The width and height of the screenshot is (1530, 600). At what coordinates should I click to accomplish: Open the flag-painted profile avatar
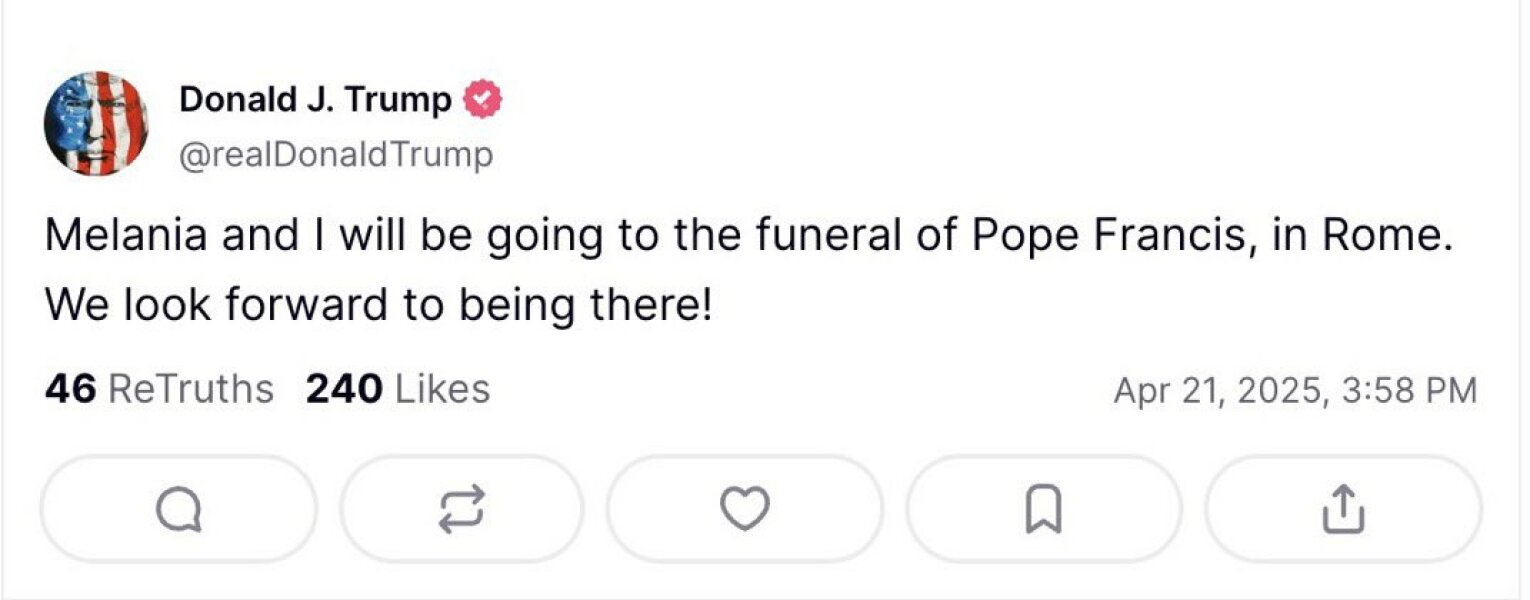coord(96,124)
